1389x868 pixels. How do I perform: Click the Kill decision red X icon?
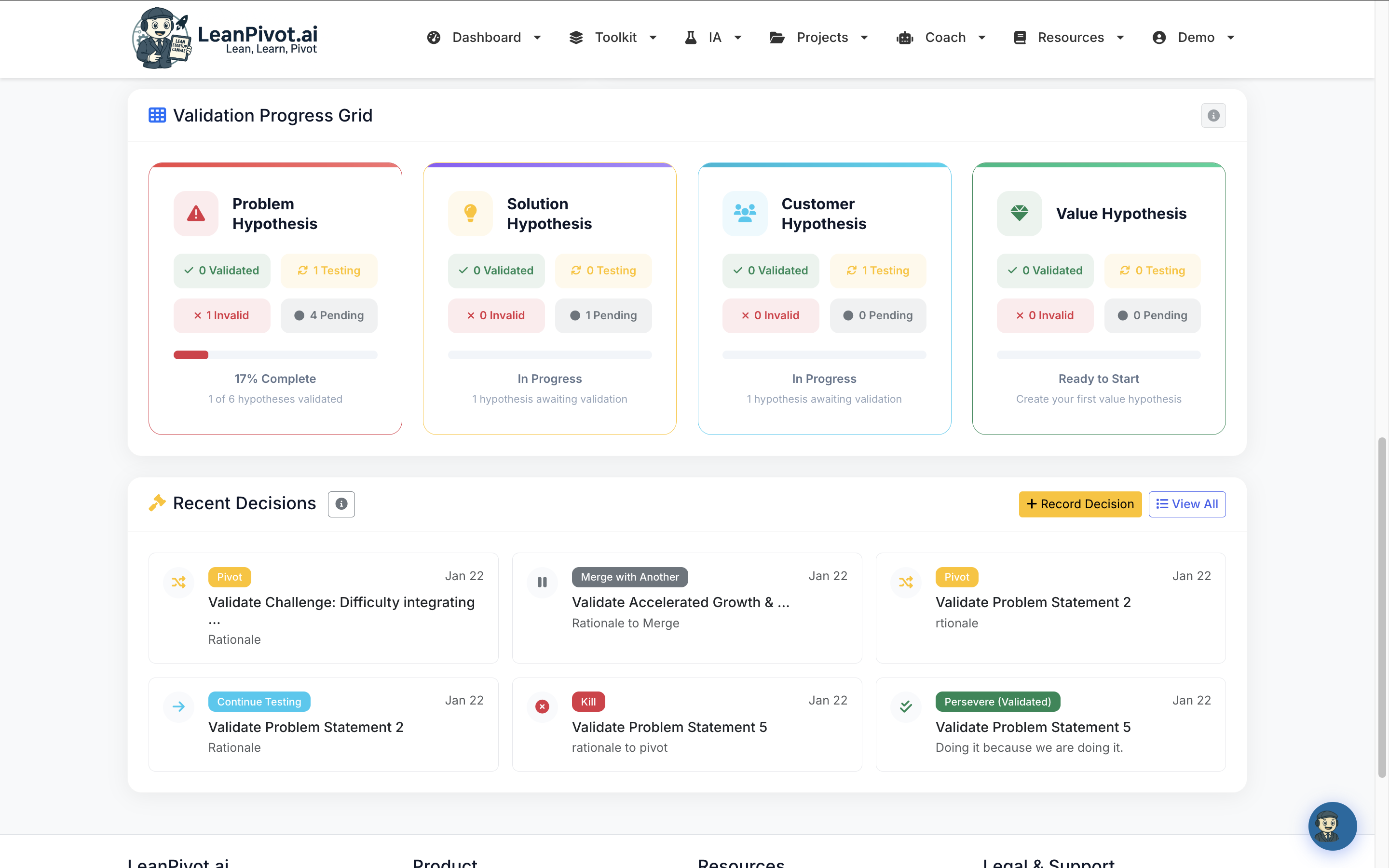coord(542,706)
